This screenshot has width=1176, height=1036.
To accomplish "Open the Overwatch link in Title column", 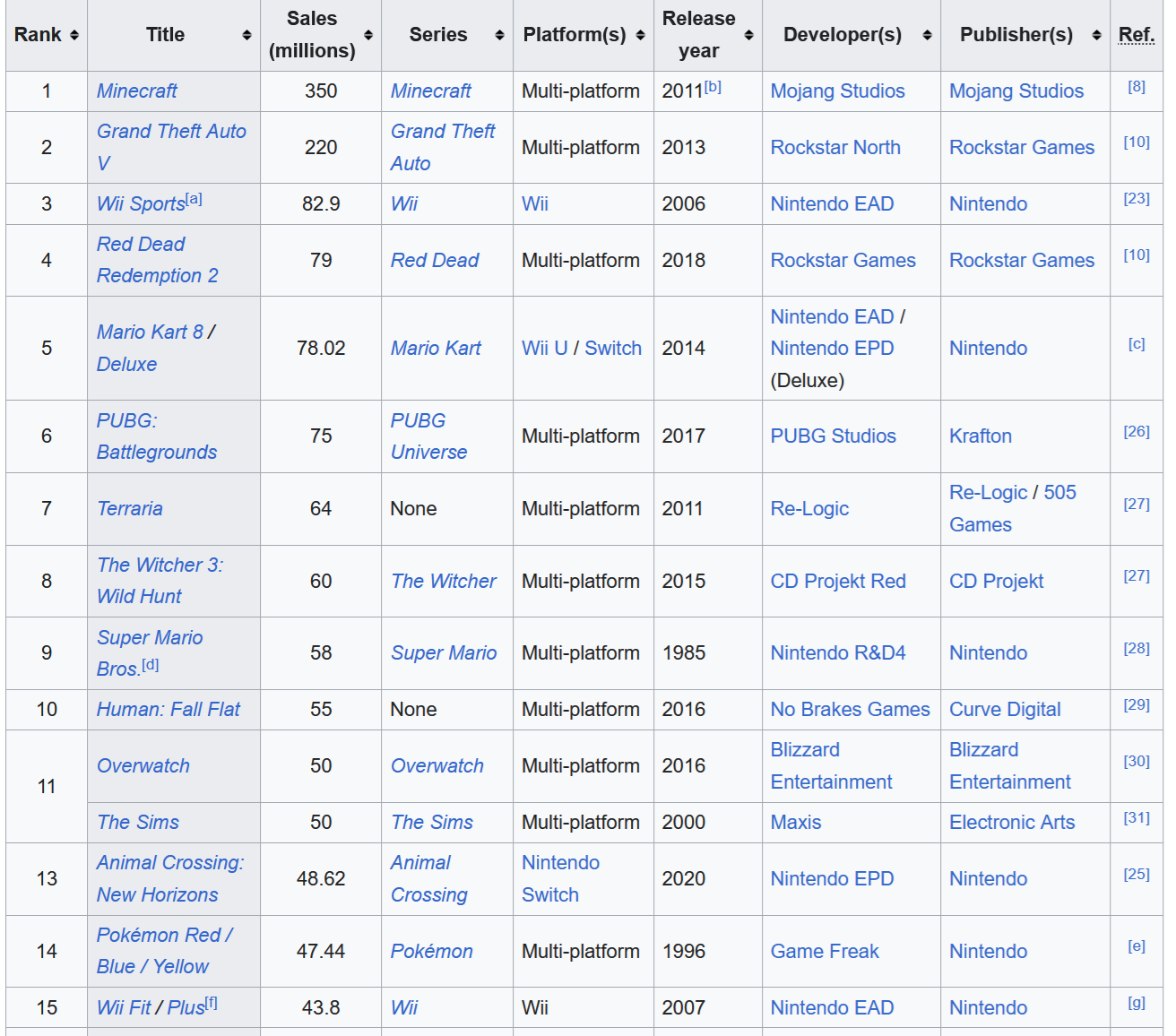I will pos(143,766).
